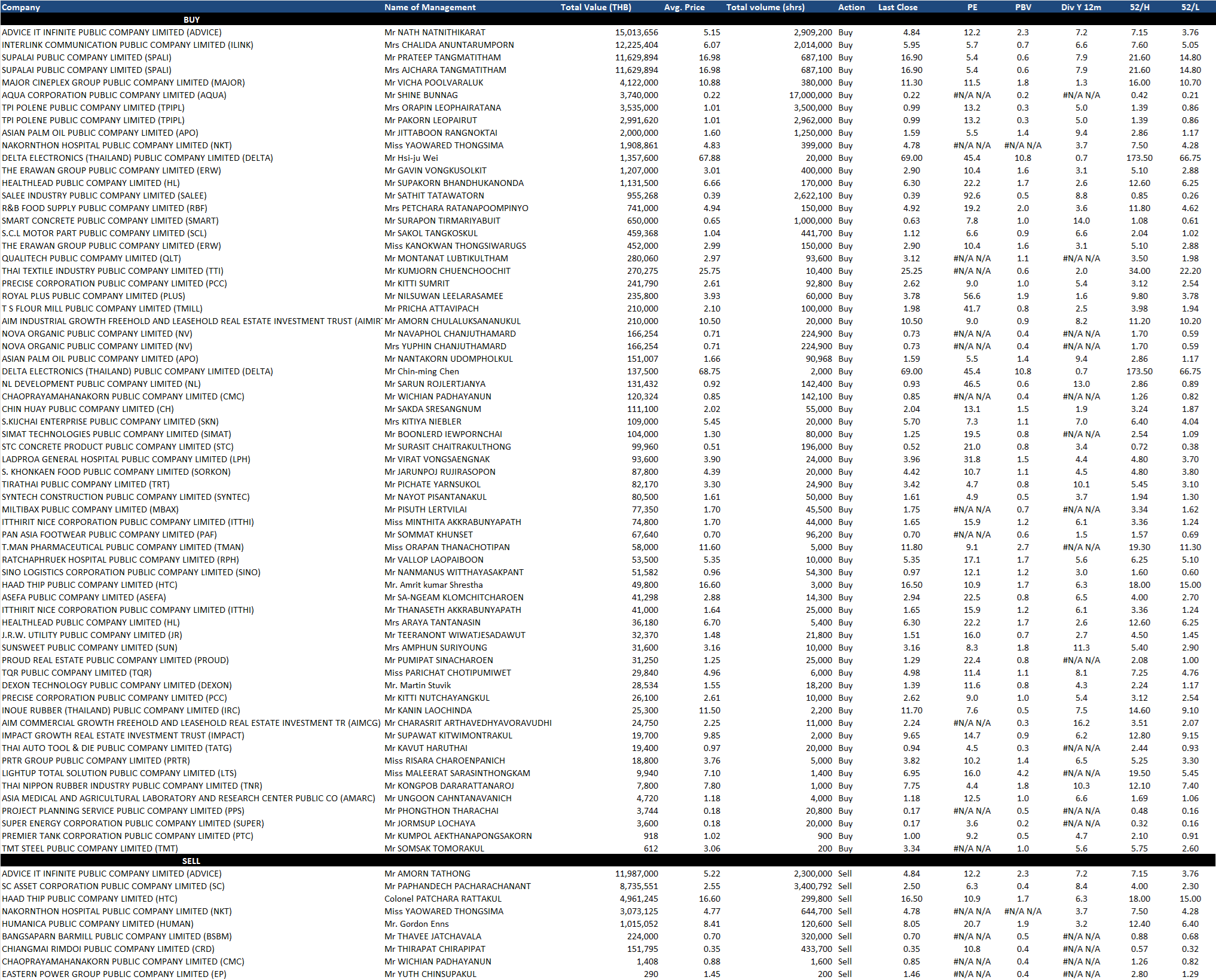Image resolution: width=1216 pixels, height=980 pixels.
Task: Click the Div Y 12m header
Action: coord(1081,7)
